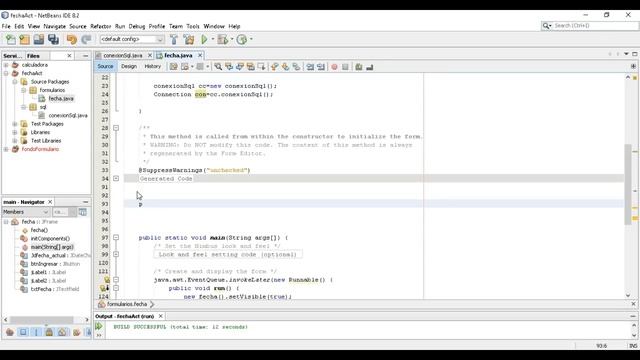Collapse the main method fold on line 97
Viewport: 640px width, 360px height.
116,237
